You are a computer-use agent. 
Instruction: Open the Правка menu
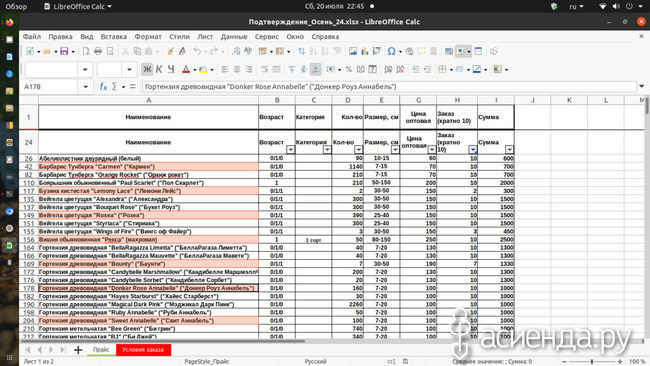pyautogui.click(x=60, y=36)
